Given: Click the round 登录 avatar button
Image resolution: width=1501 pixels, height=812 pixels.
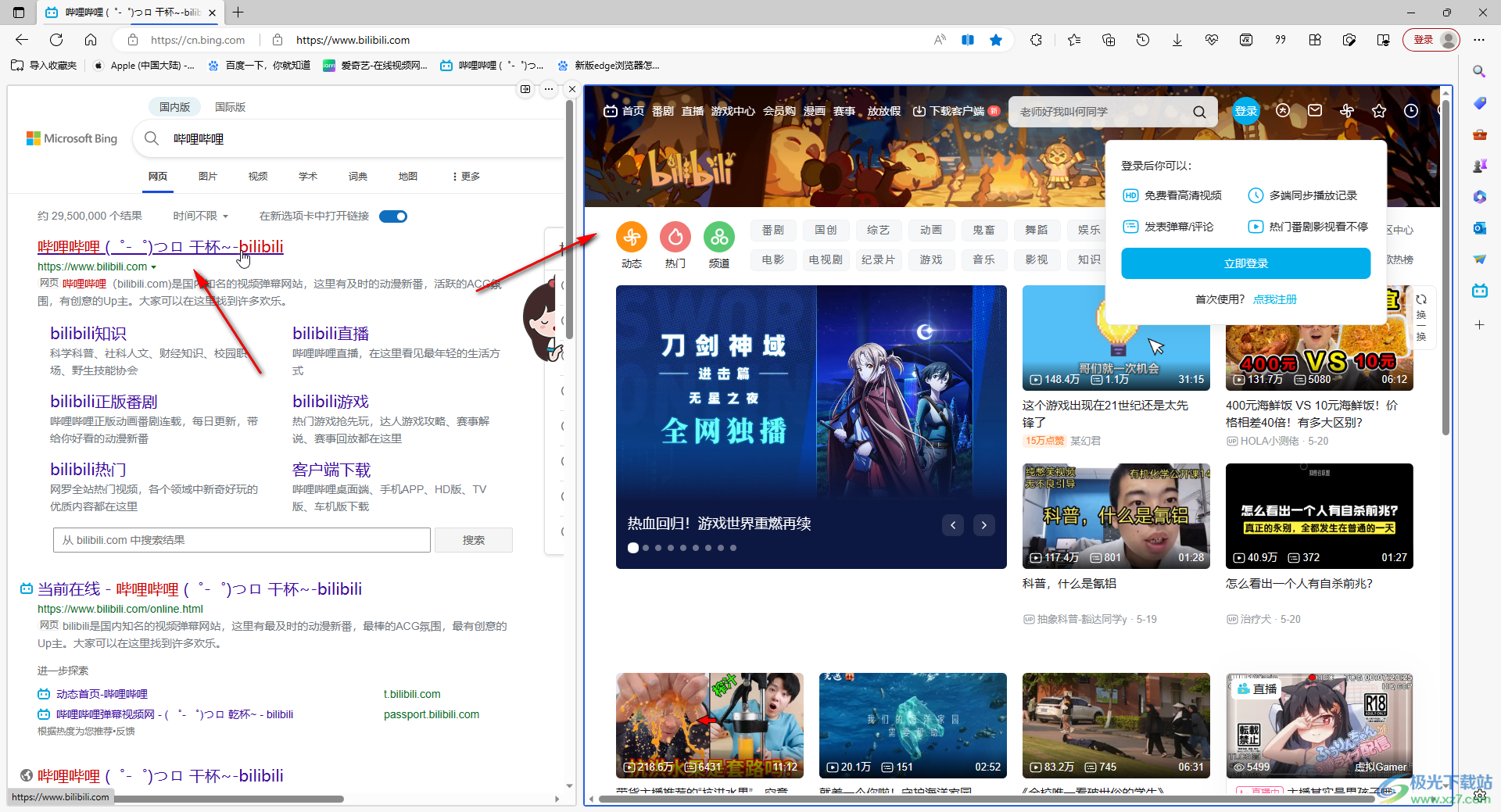Looking at the screenshot, I should click(x=1246, y=111).
